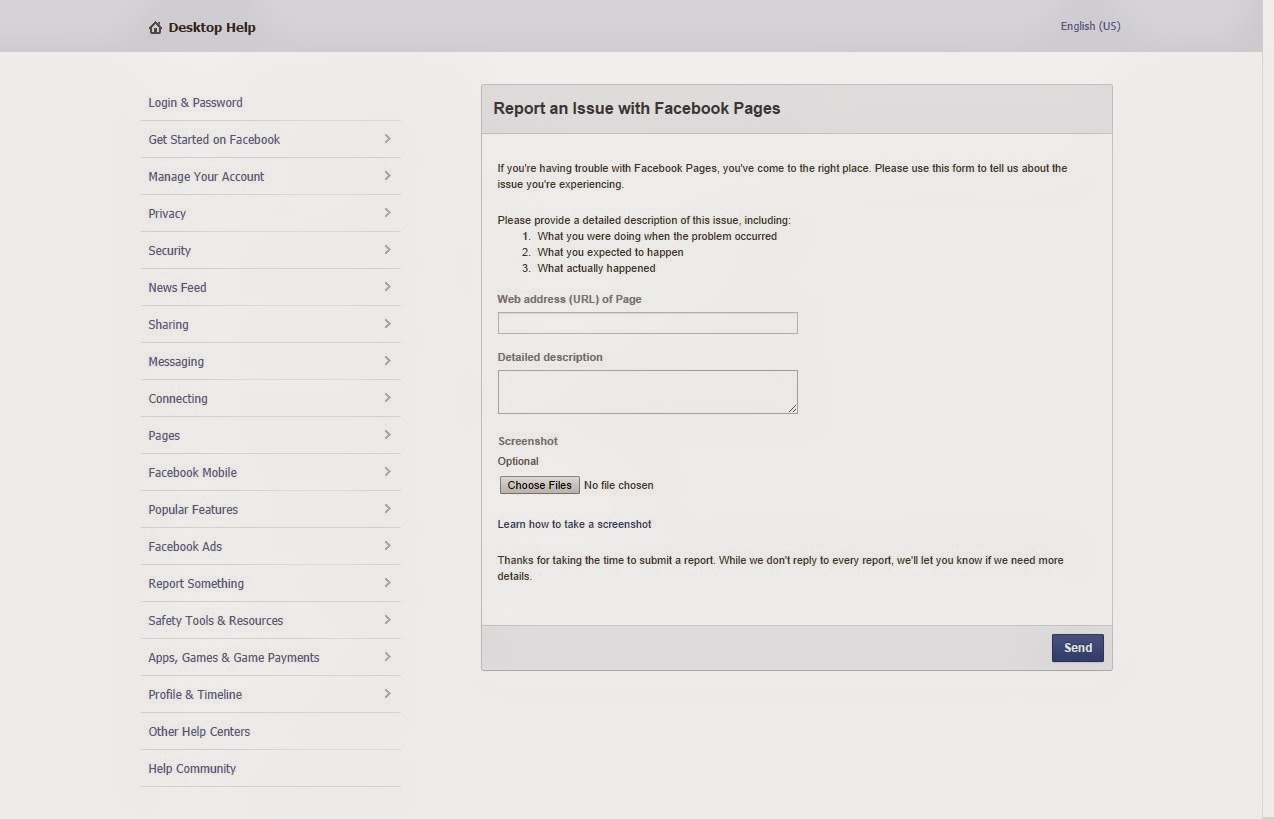Click the detailed description resize handle
Image resolution: width=1274 pixels, height=819 pixels.
point(793,409)
